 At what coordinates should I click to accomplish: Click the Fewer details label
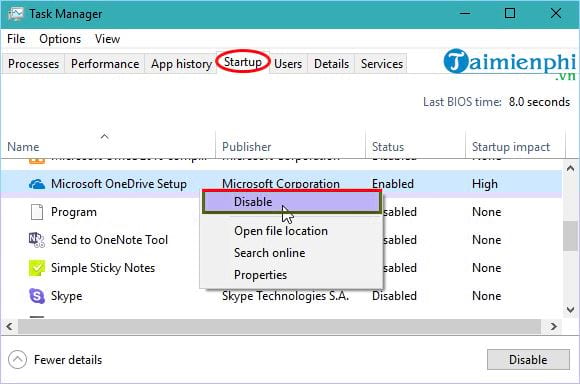(68, 360)
